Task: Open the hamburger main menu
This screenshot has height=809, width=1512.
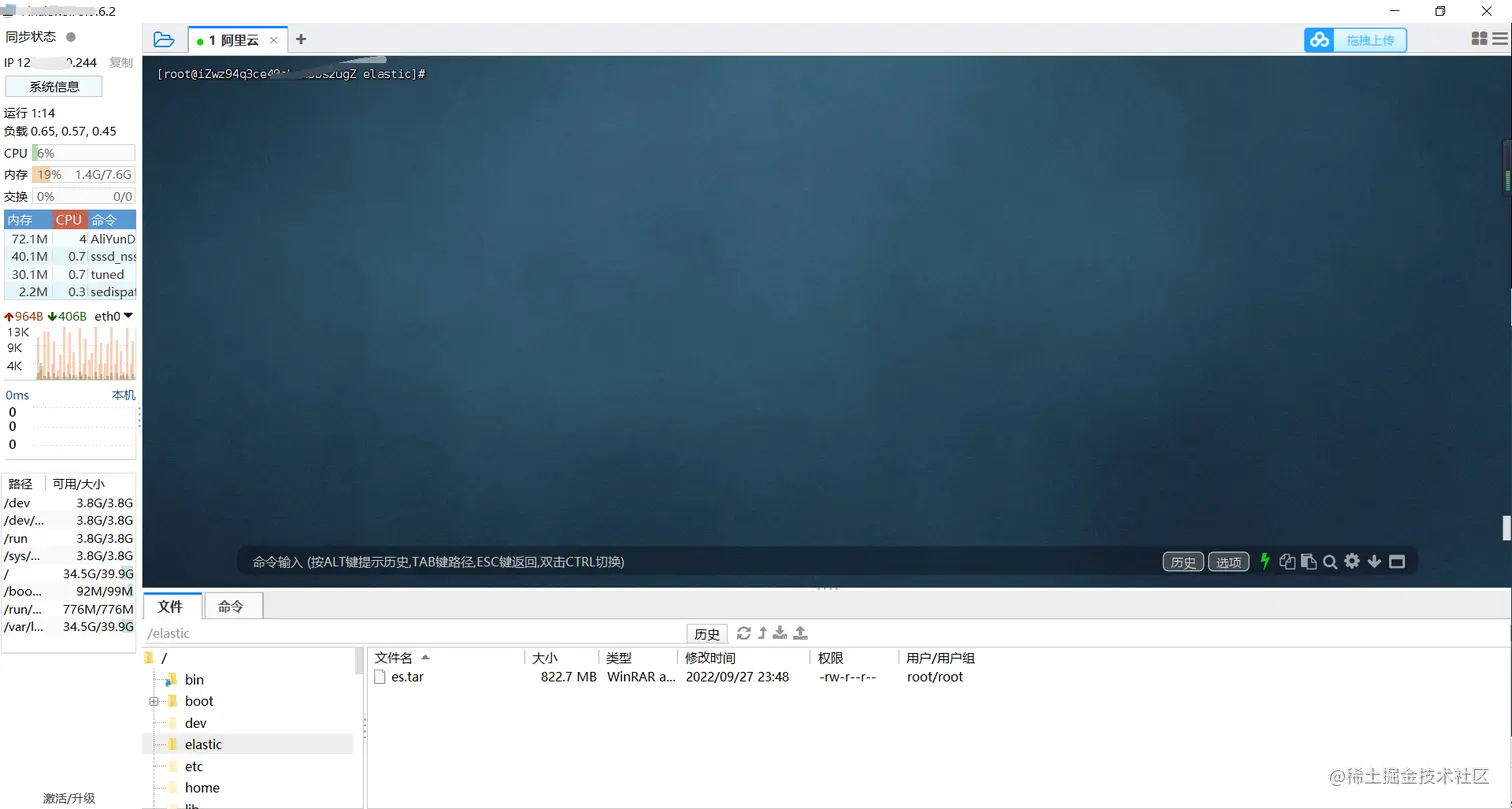Action: click(x=1499, y=39)
